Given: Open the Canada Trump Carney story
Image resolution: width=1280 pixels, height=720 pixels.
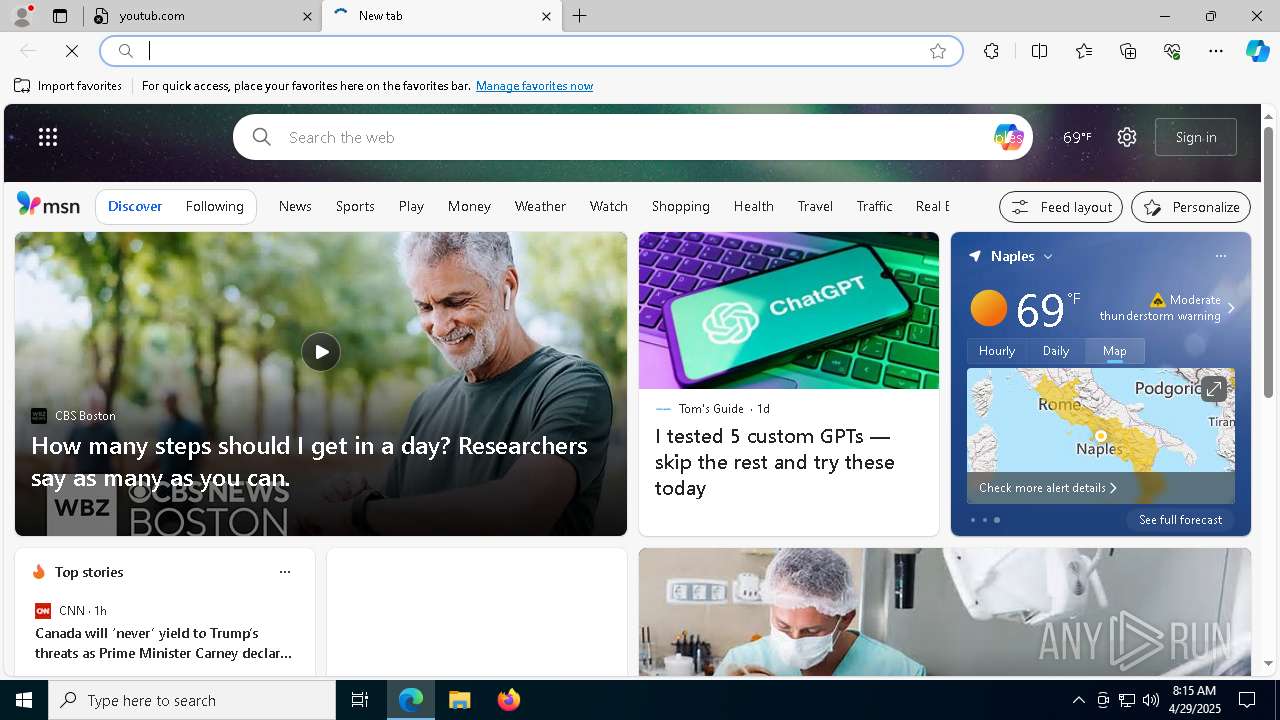Looking at the screenshot, I should [x=164, y=643].
